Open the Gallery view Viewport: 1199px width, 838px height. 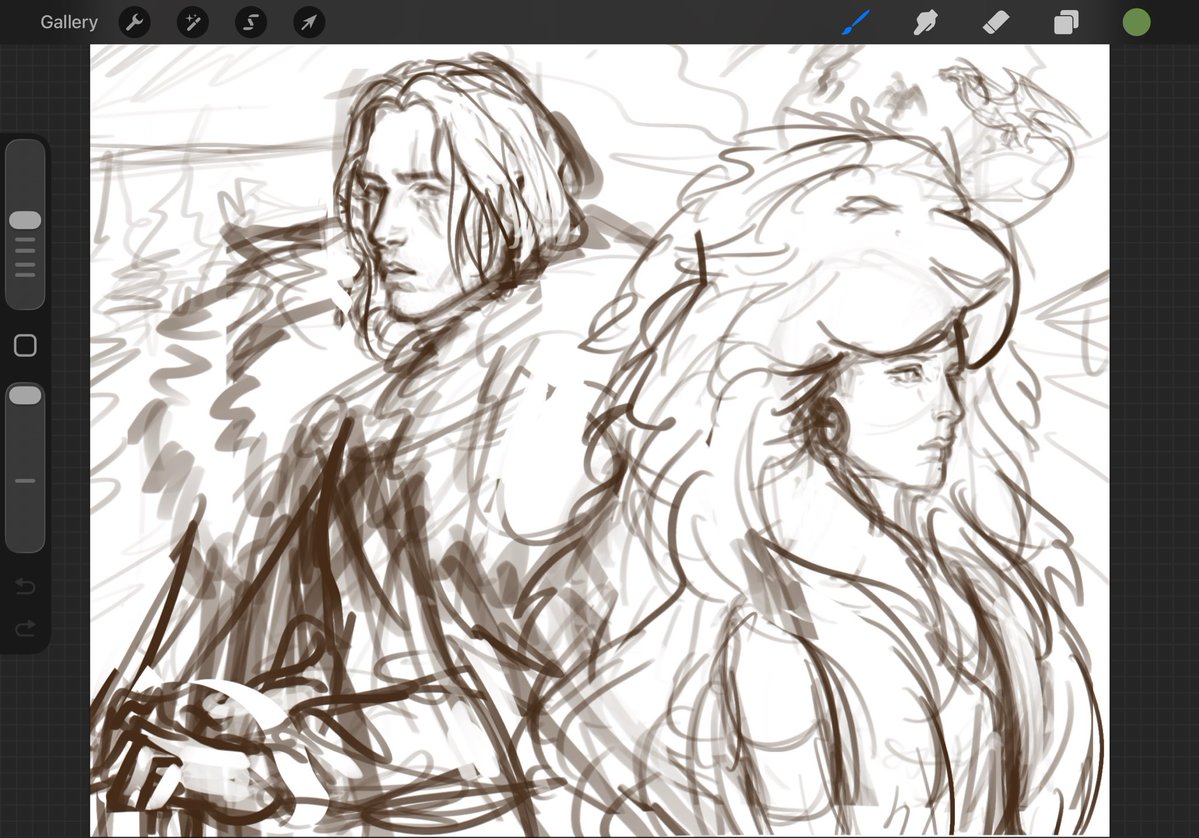69,22
